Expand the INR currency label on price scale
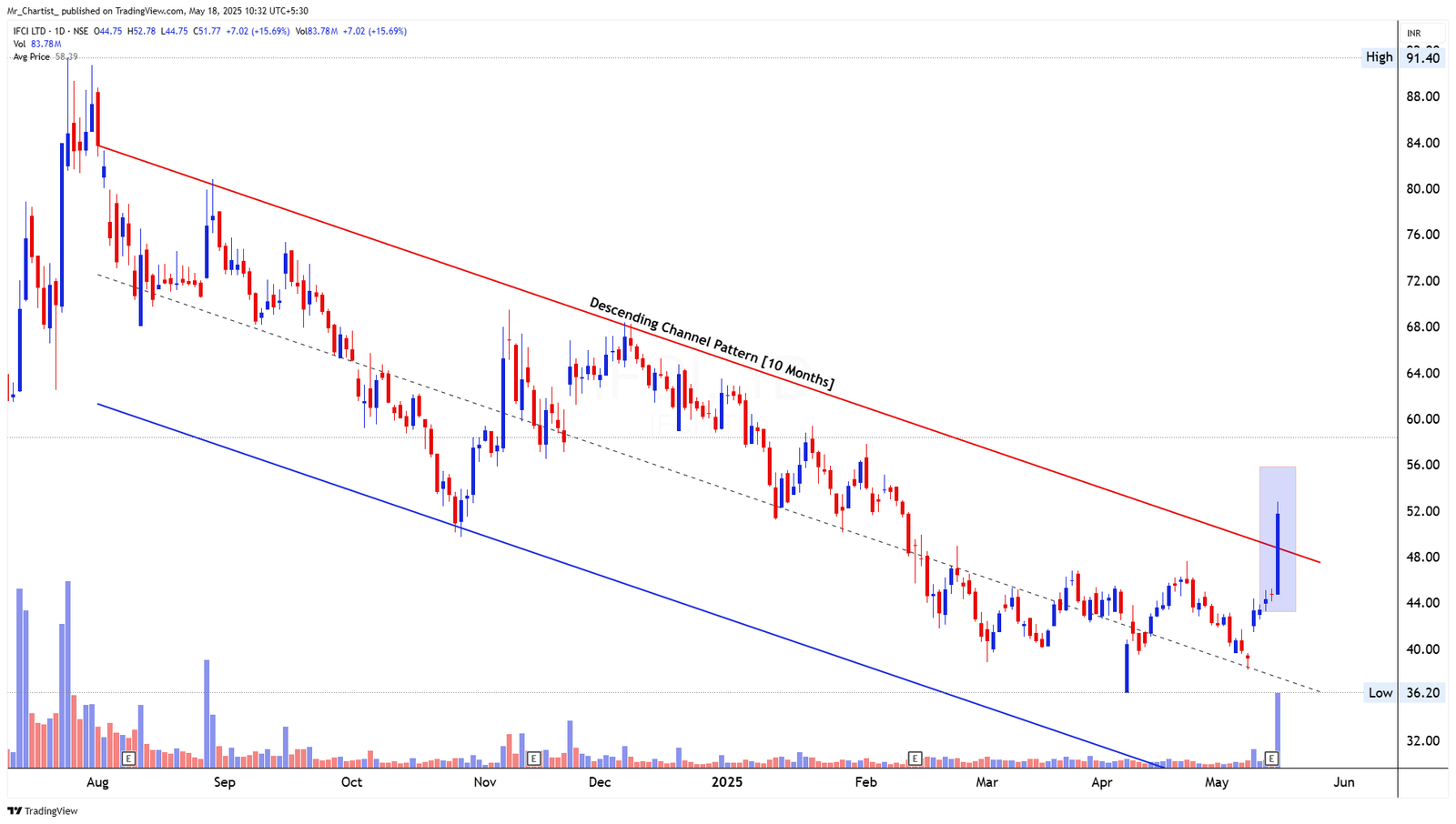 tap(1413, 32)
